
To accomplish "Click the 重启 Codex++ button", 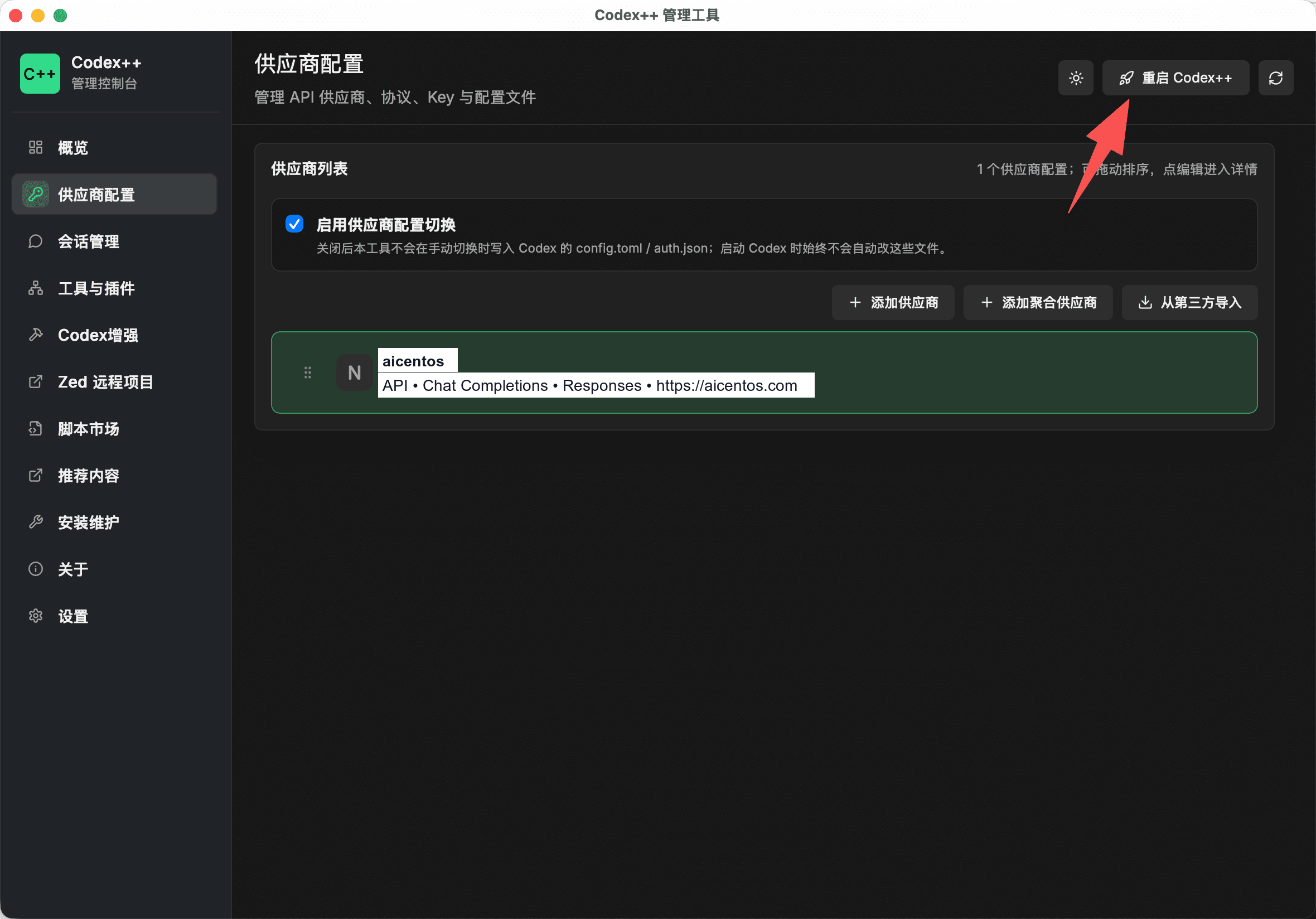I will tap(1175, 78).
